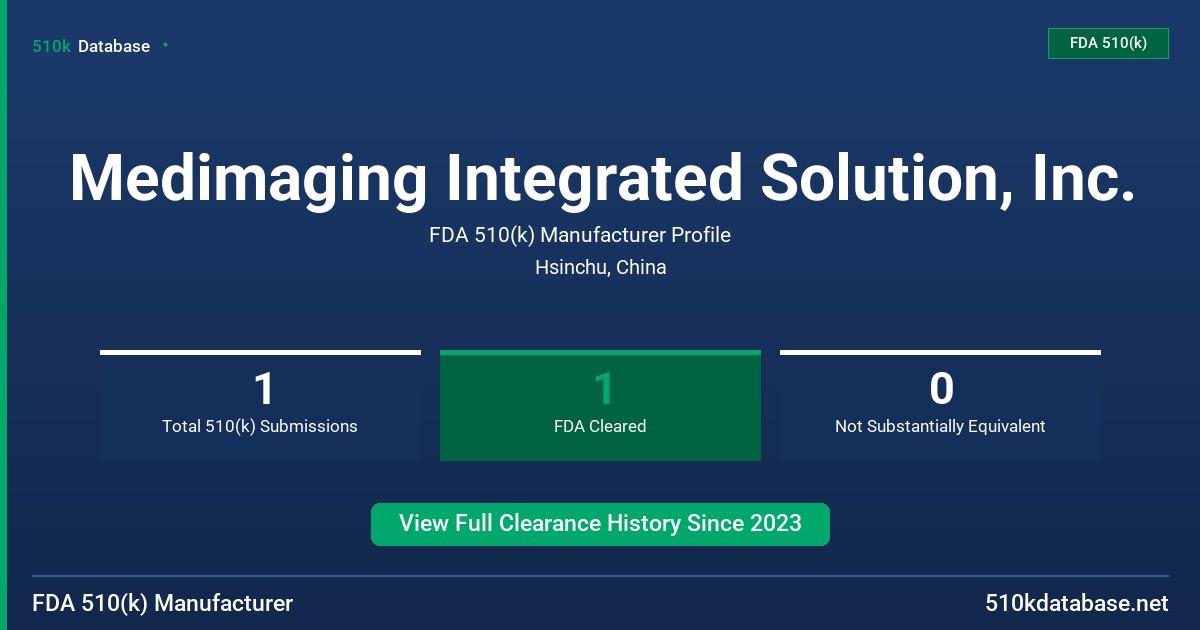The image size is (1200, 630).
Task: Click the small green dot beside Database
Action: (165, 45)
